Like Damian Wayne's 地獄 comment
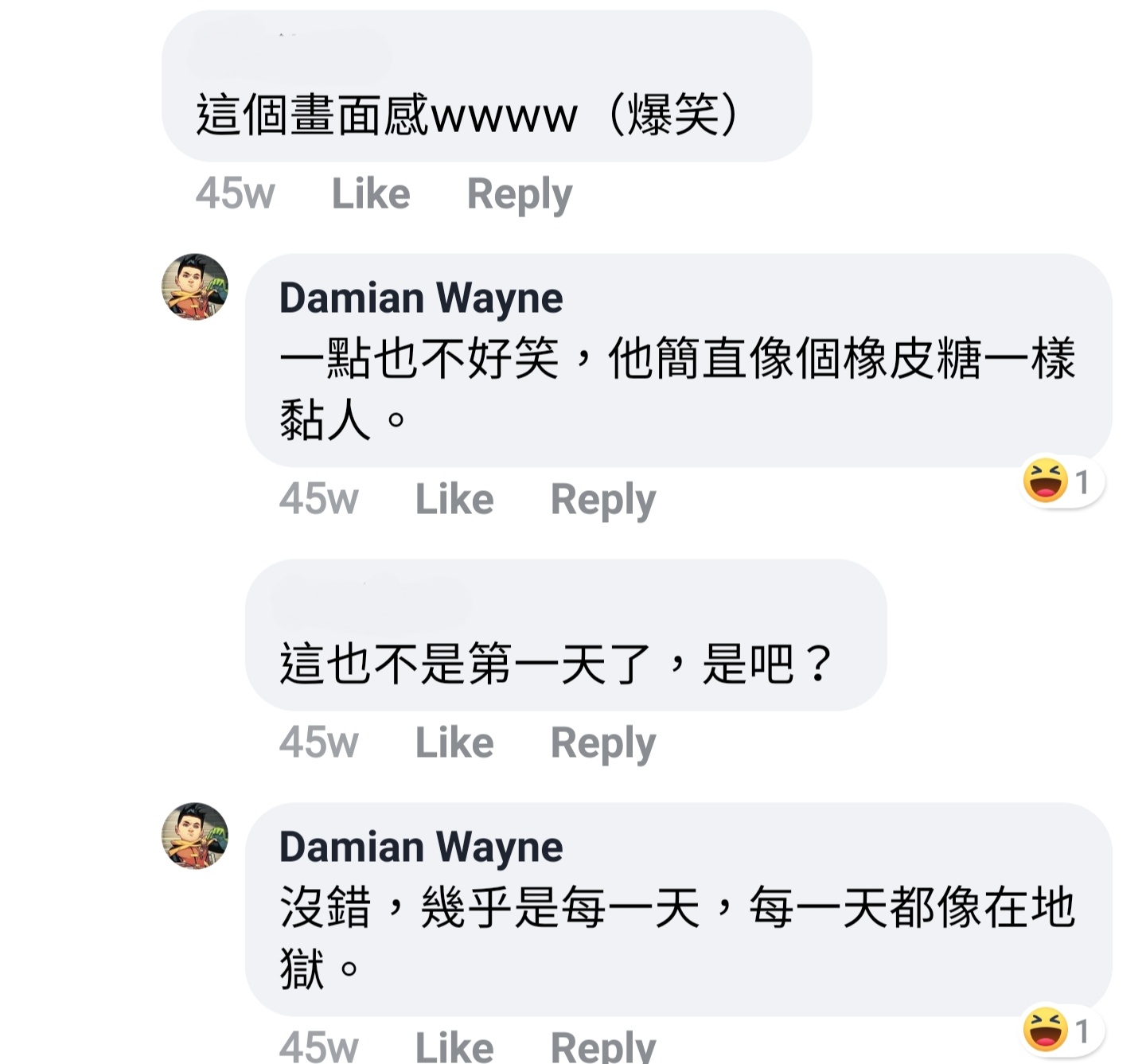 coord(454,1045)
